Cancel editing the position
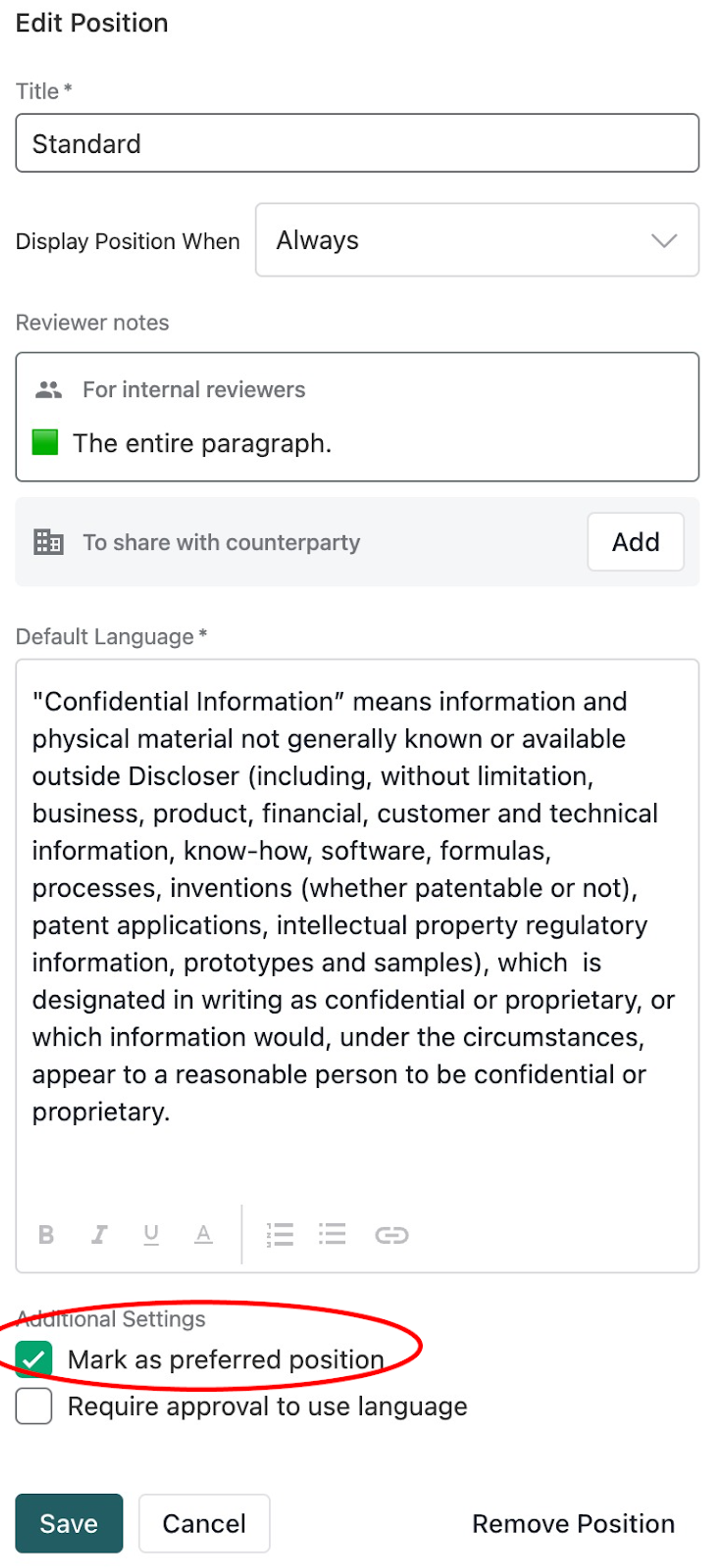The height and width of the screenshot is (1568, 709). click(x=204, y=1523)
